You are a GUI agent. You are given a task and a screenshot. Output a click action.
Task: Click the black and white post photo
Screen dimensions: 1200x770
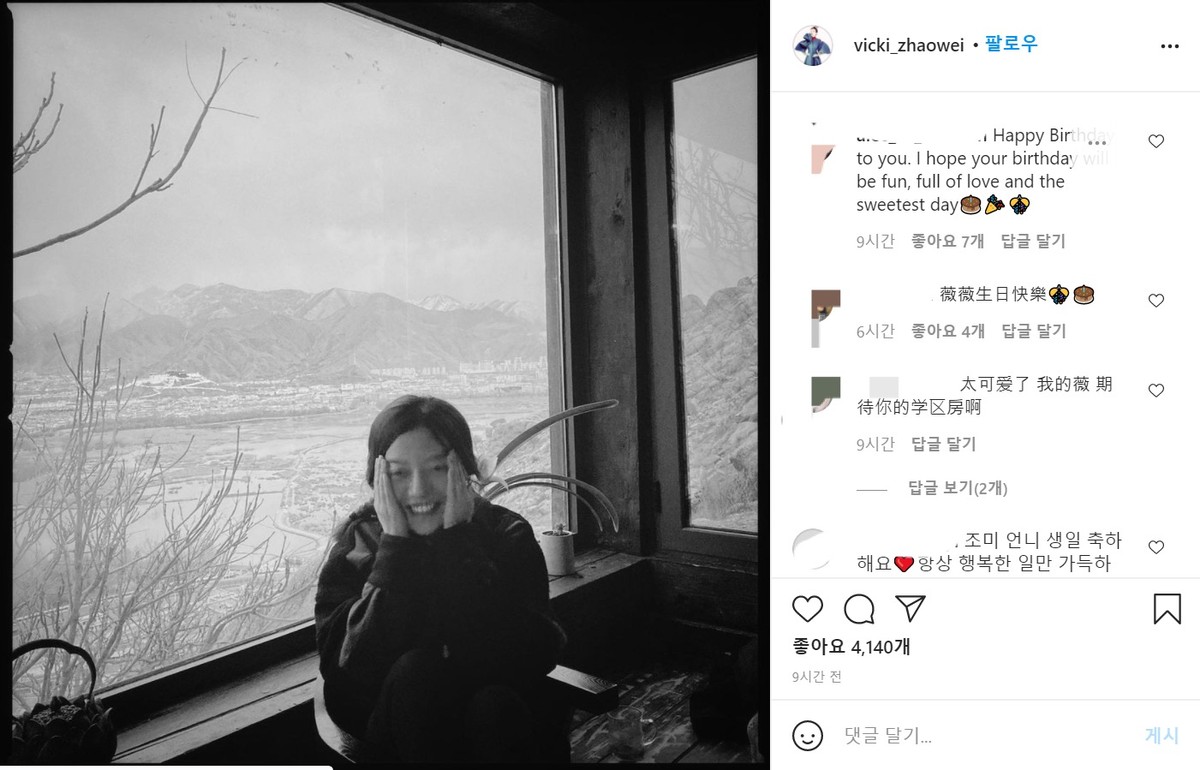[x=385, y=385]
